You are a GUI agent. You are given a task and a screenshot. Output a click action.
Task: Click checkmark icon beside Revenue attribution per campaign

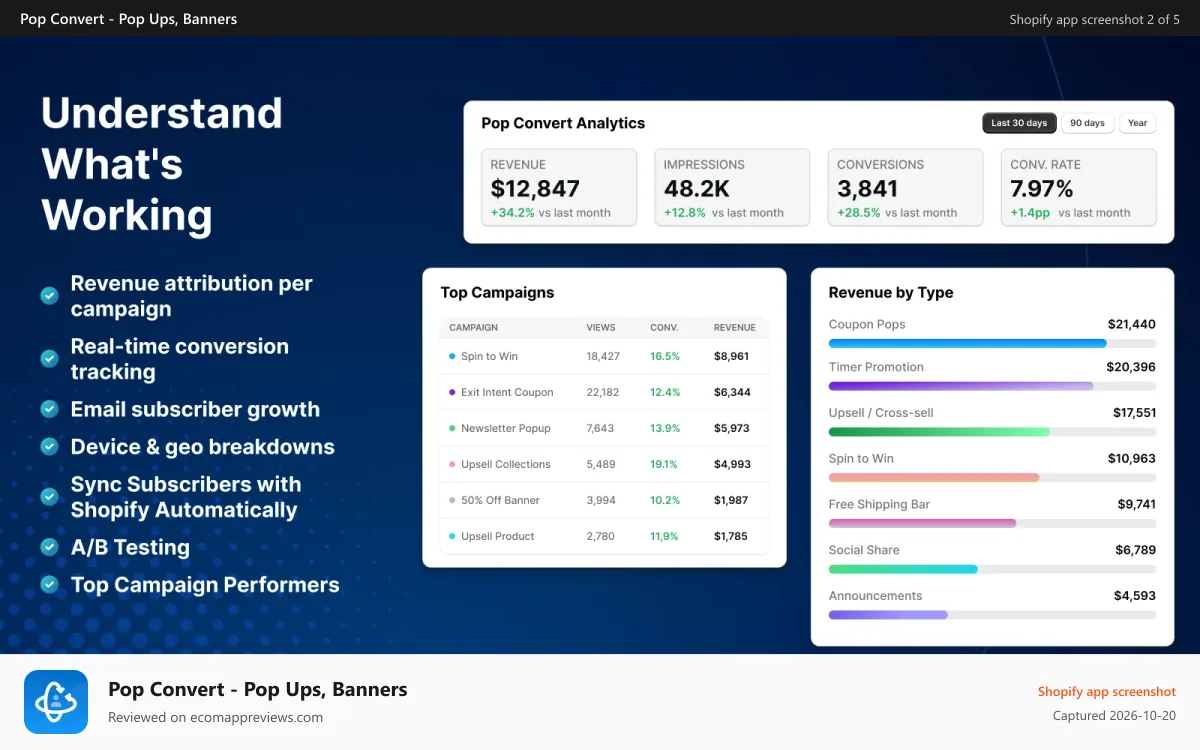[x=48, y=296]
